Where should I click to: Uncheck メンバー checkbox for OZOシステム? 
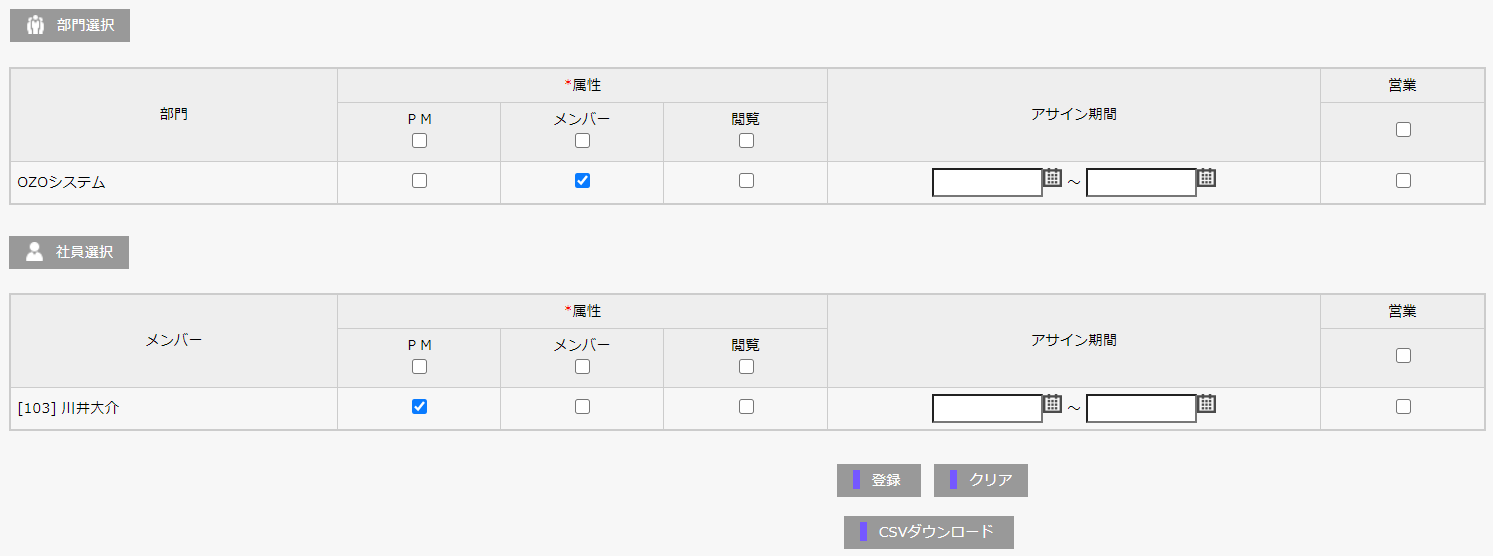[x=583, y=181]
